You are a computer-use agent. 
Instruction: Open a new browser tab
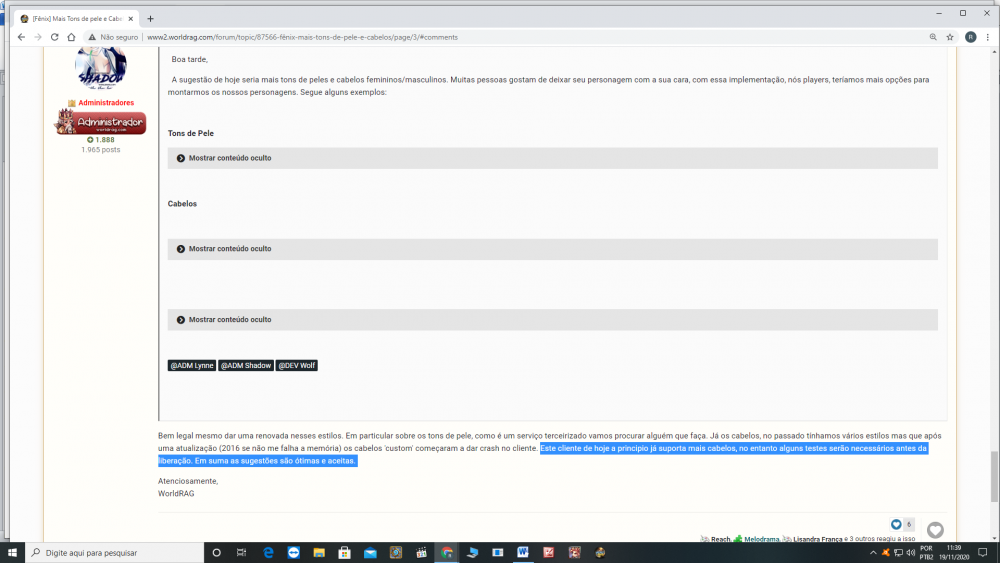coord(151,18)
